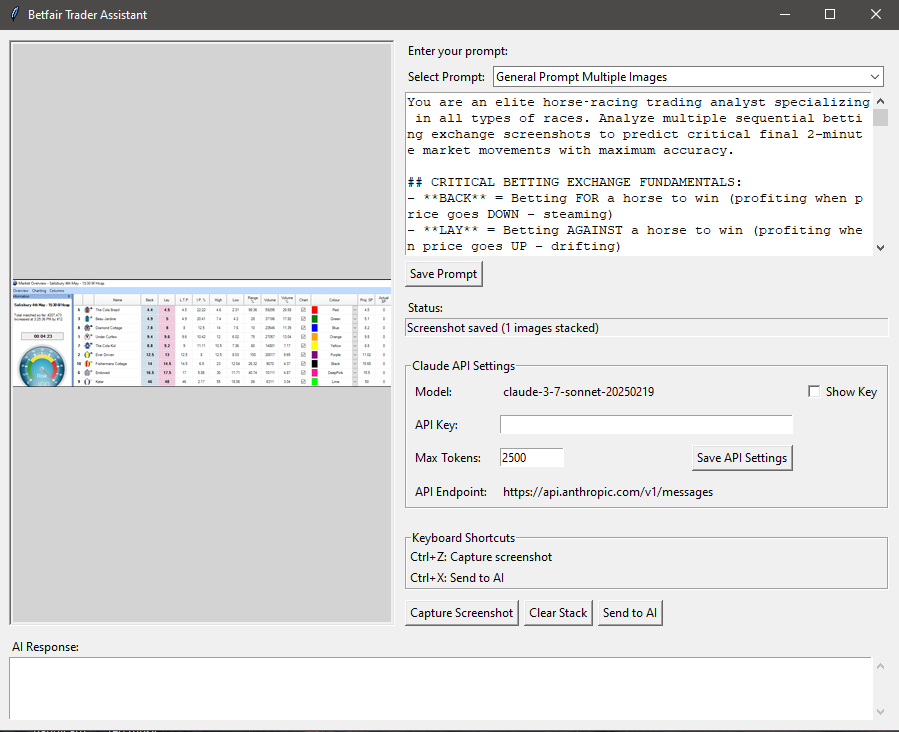This screenshot has height=732, width=899.
Task: Minimize the Betfair Trader Assistant window
Action: click(x=785, y=14)
